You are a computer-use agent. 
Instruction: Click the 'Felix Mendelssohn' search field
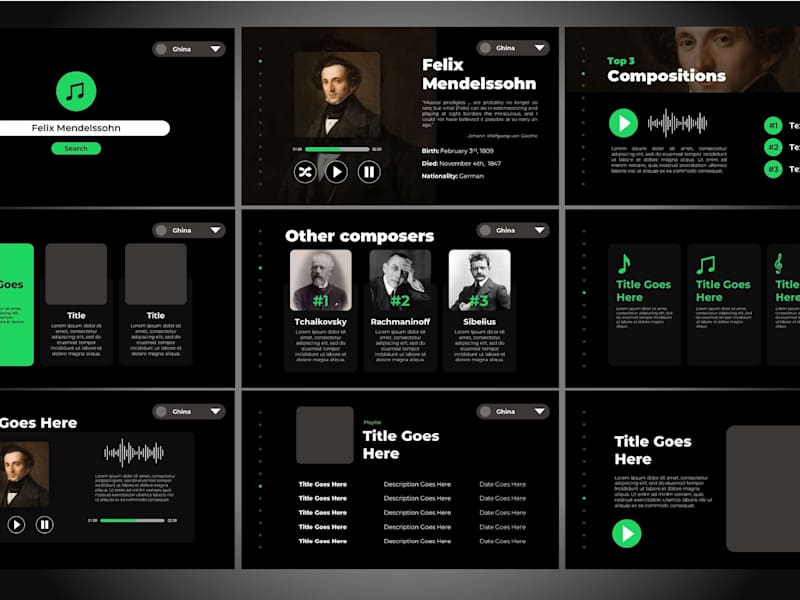tap(85, 128)
